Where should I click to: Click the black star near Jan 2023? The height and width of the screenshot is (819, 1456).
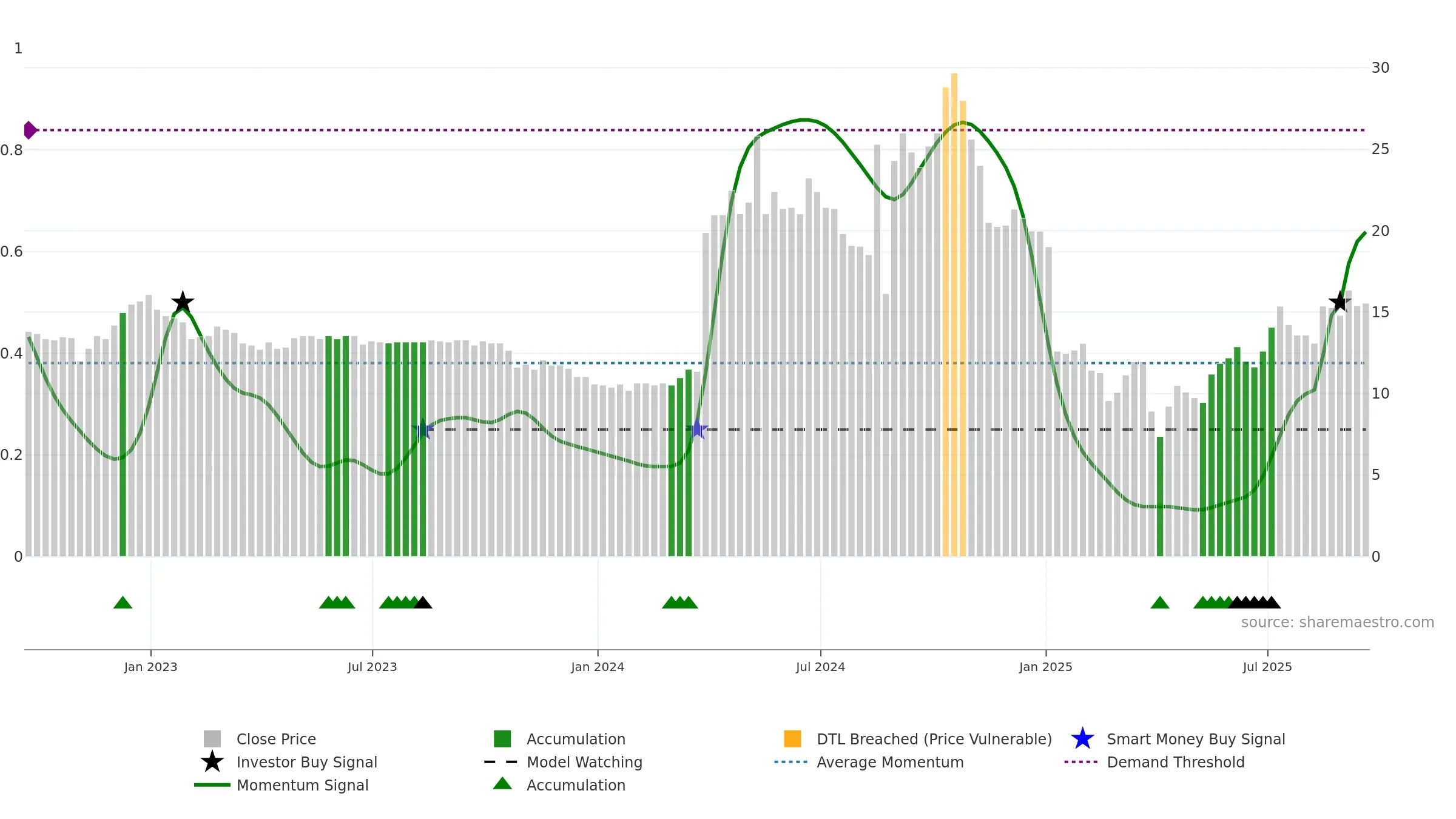[x=183, y=302]
